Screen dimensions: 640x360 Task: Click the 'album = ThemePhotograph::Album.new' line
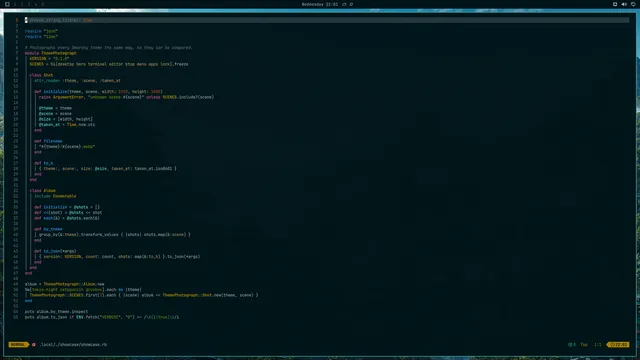point(64,284)
